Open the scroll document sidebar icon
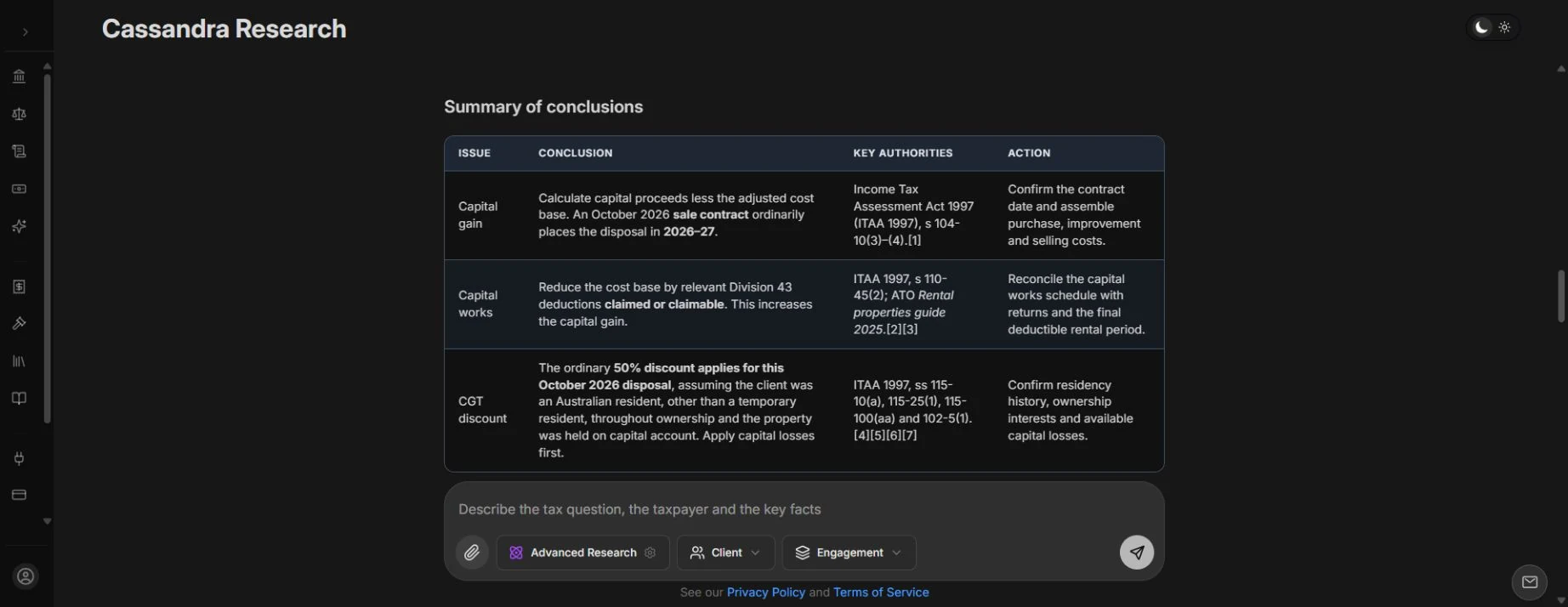This screenshot has height=607, width=1568. tap(19, 151)
